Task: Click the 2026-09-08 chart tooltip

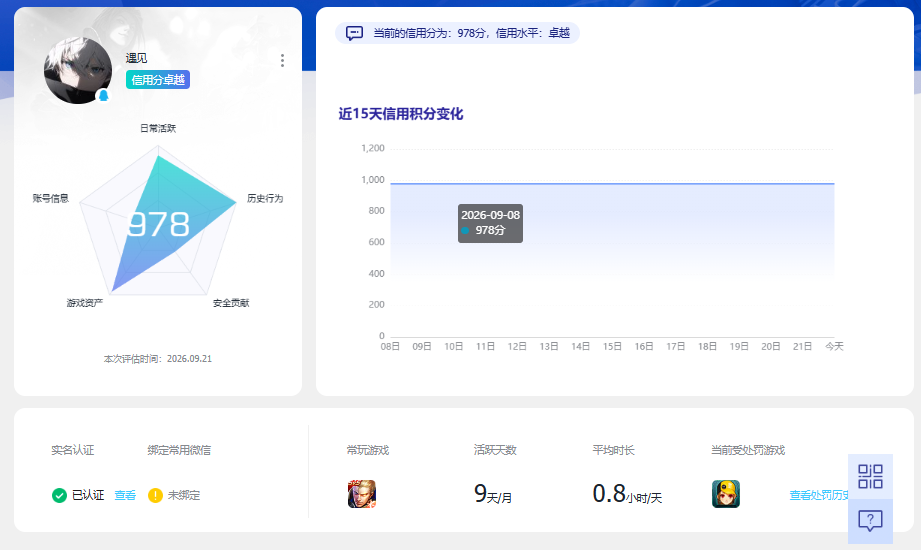Action: pos(490,223)
